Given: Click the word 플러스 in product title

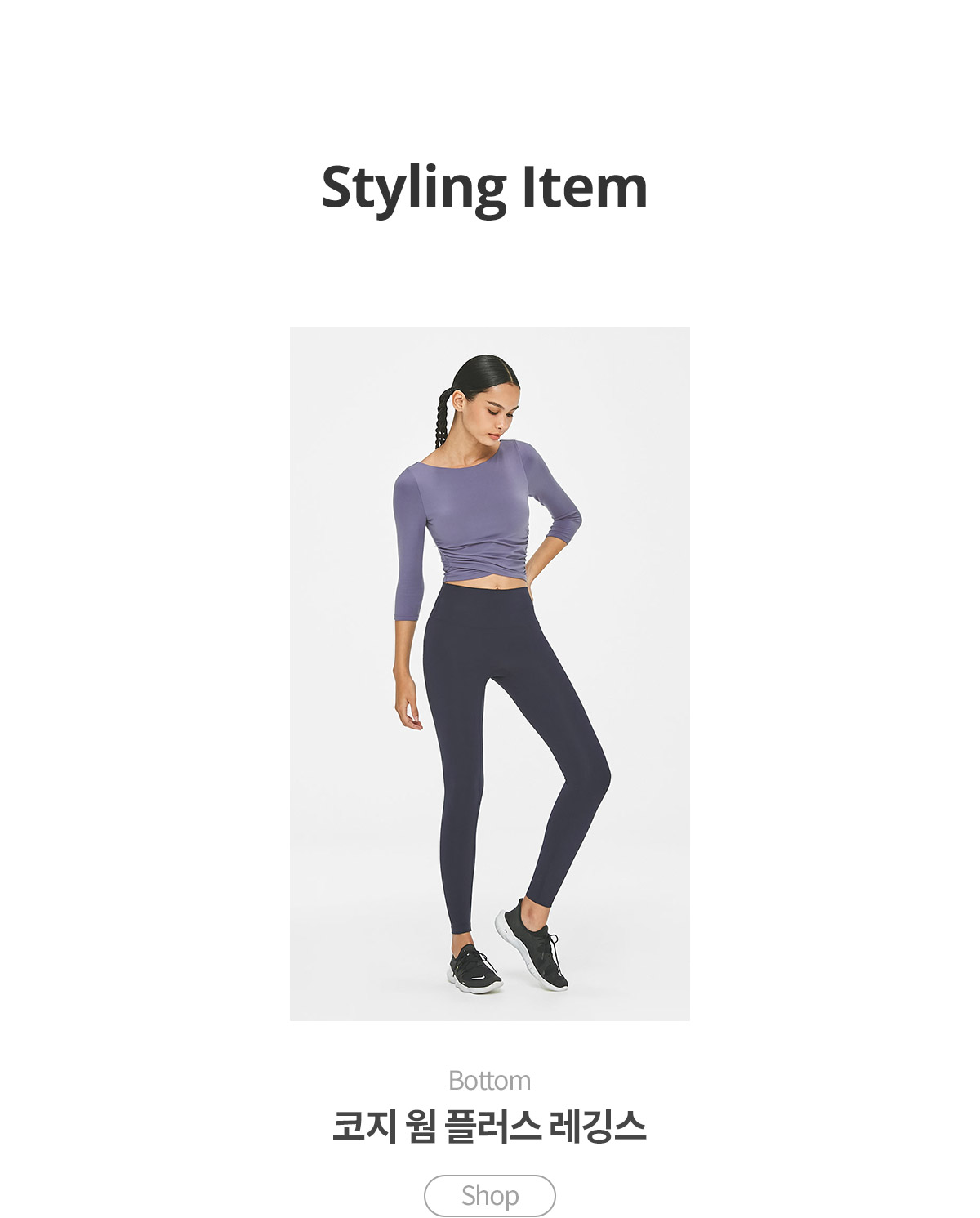Looking at the screenshot, I should click(492, 1127).
